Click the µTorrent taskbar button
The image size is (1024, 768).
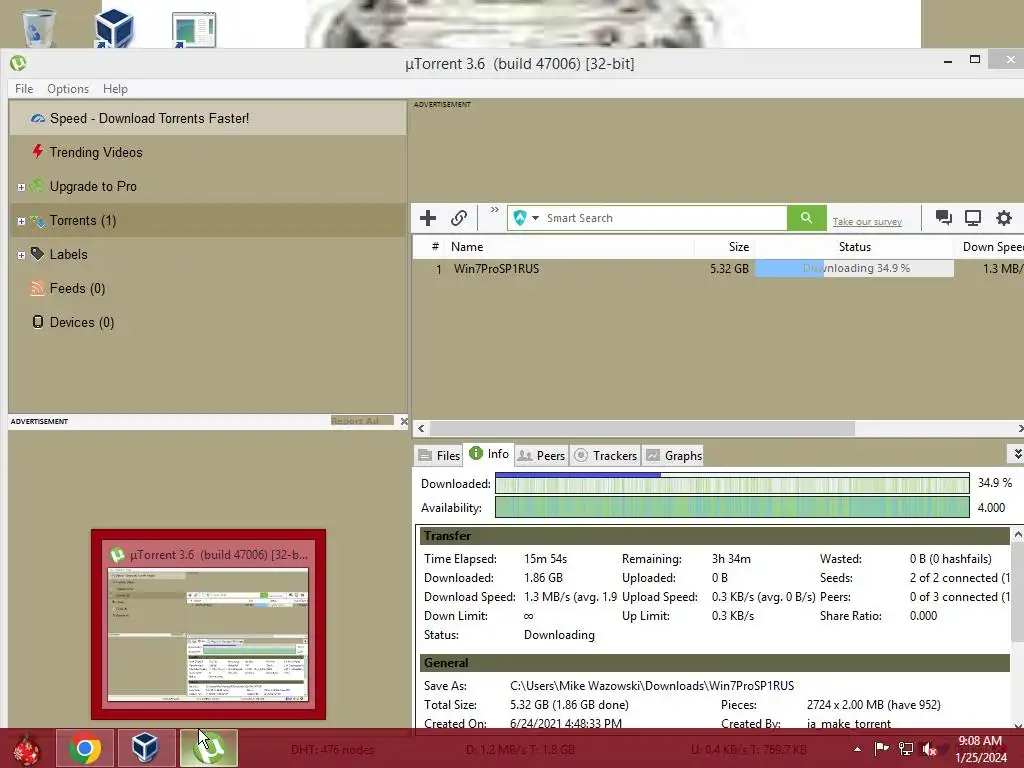(x=208, y=748)
